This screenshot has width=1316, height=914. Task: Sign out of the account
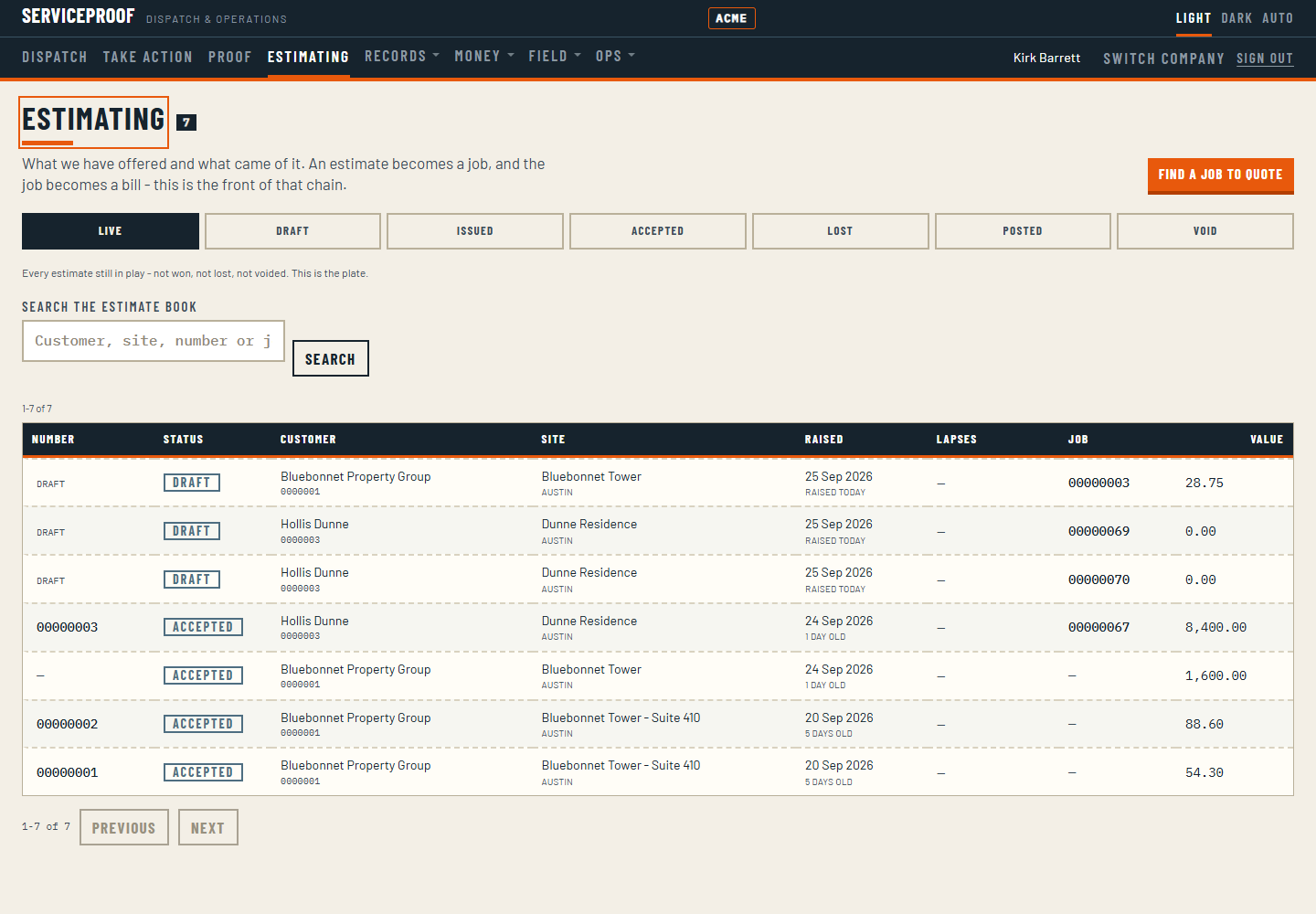pyautogui.click(x=1265, y=58)
